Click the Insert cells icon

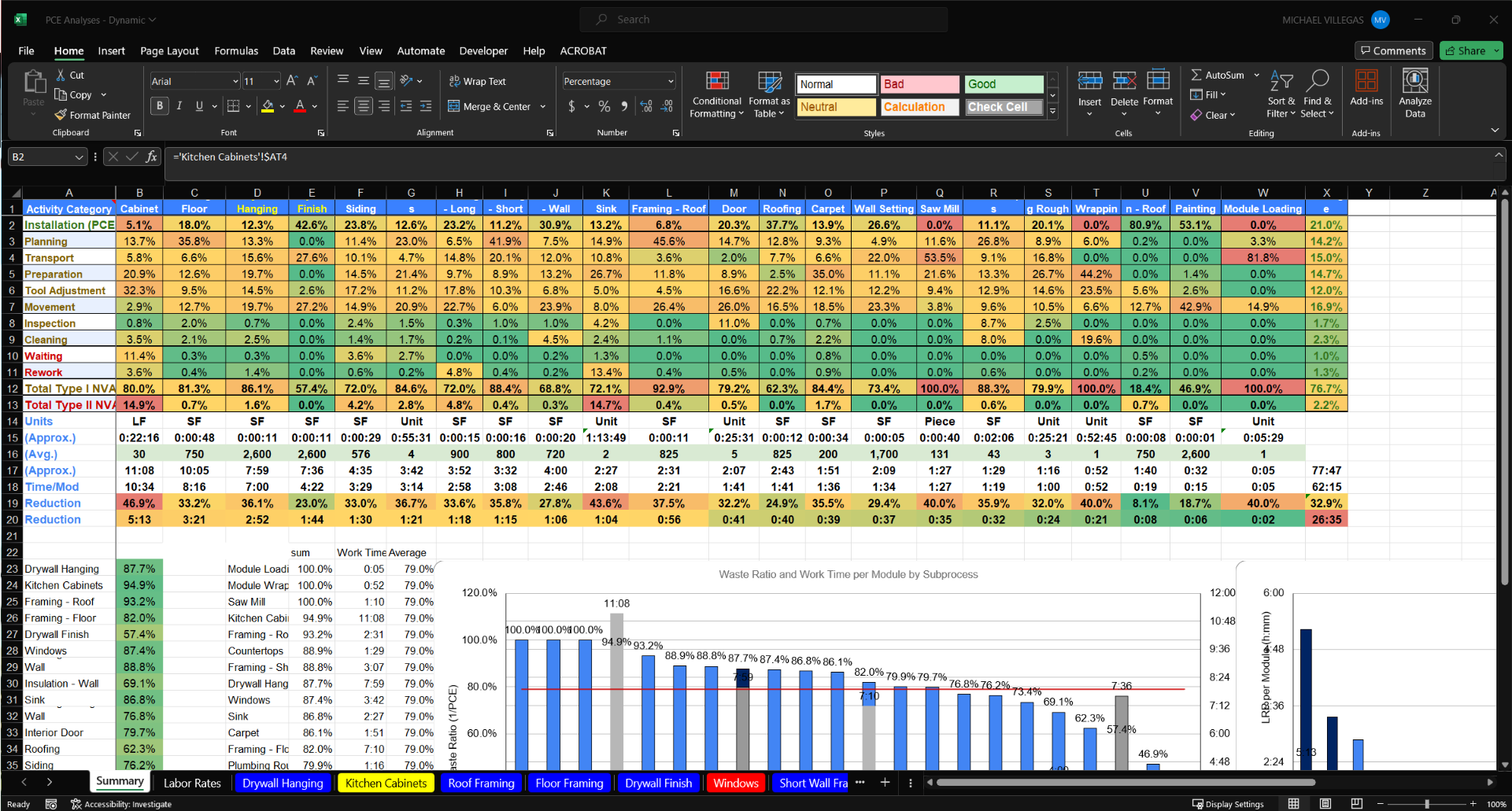pyautogui.click(x=1090, y=81)
